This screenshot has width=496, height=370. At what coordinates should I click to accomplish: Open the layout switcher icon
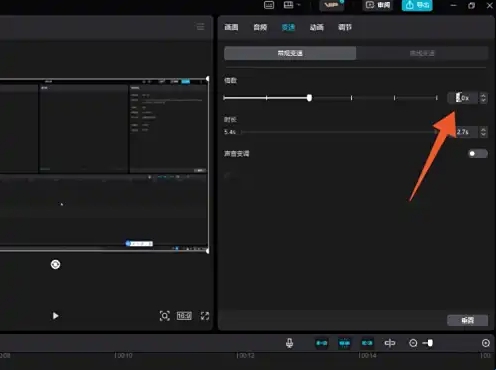288,5
